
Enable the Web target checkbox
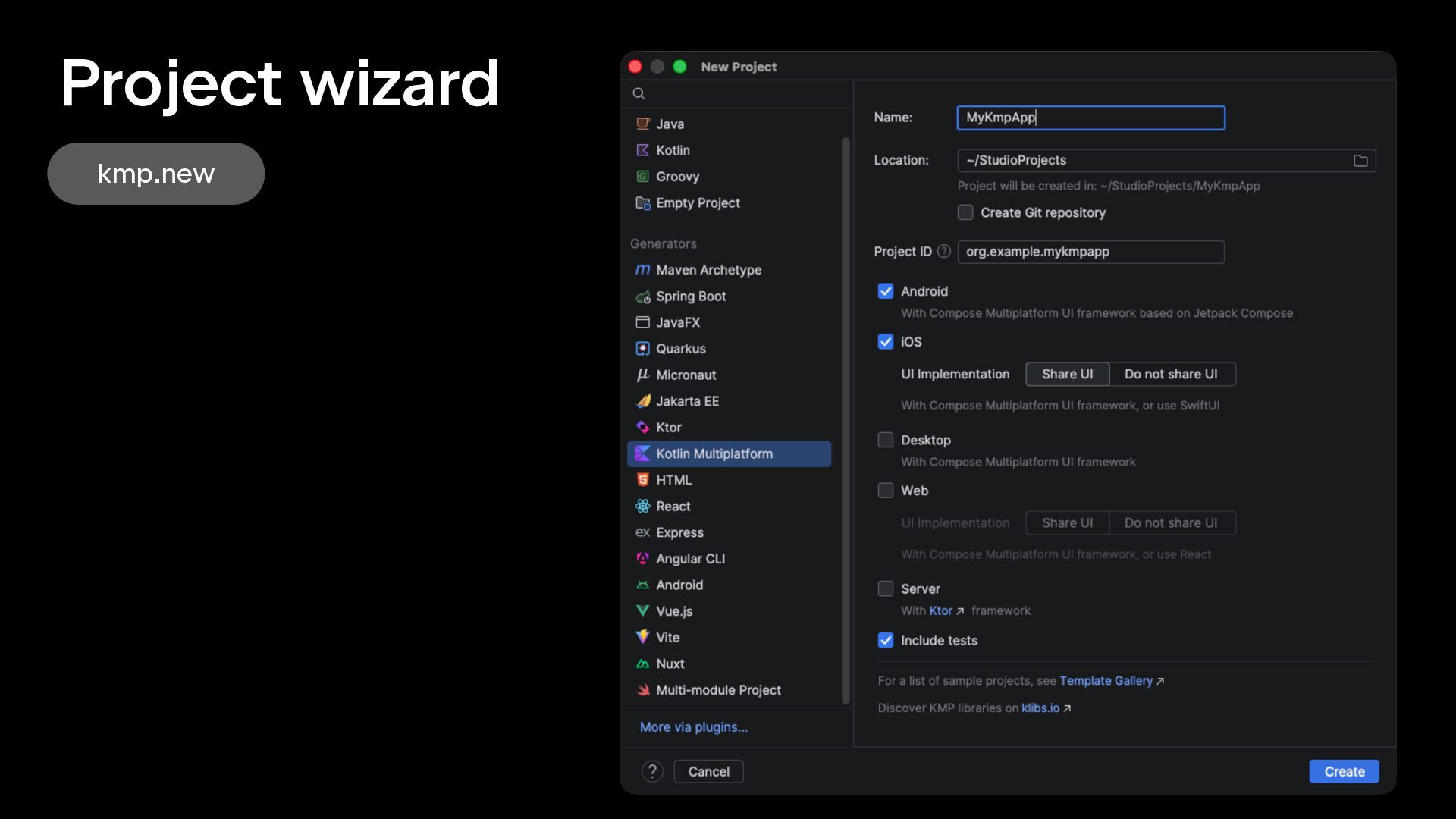[886, 491]
